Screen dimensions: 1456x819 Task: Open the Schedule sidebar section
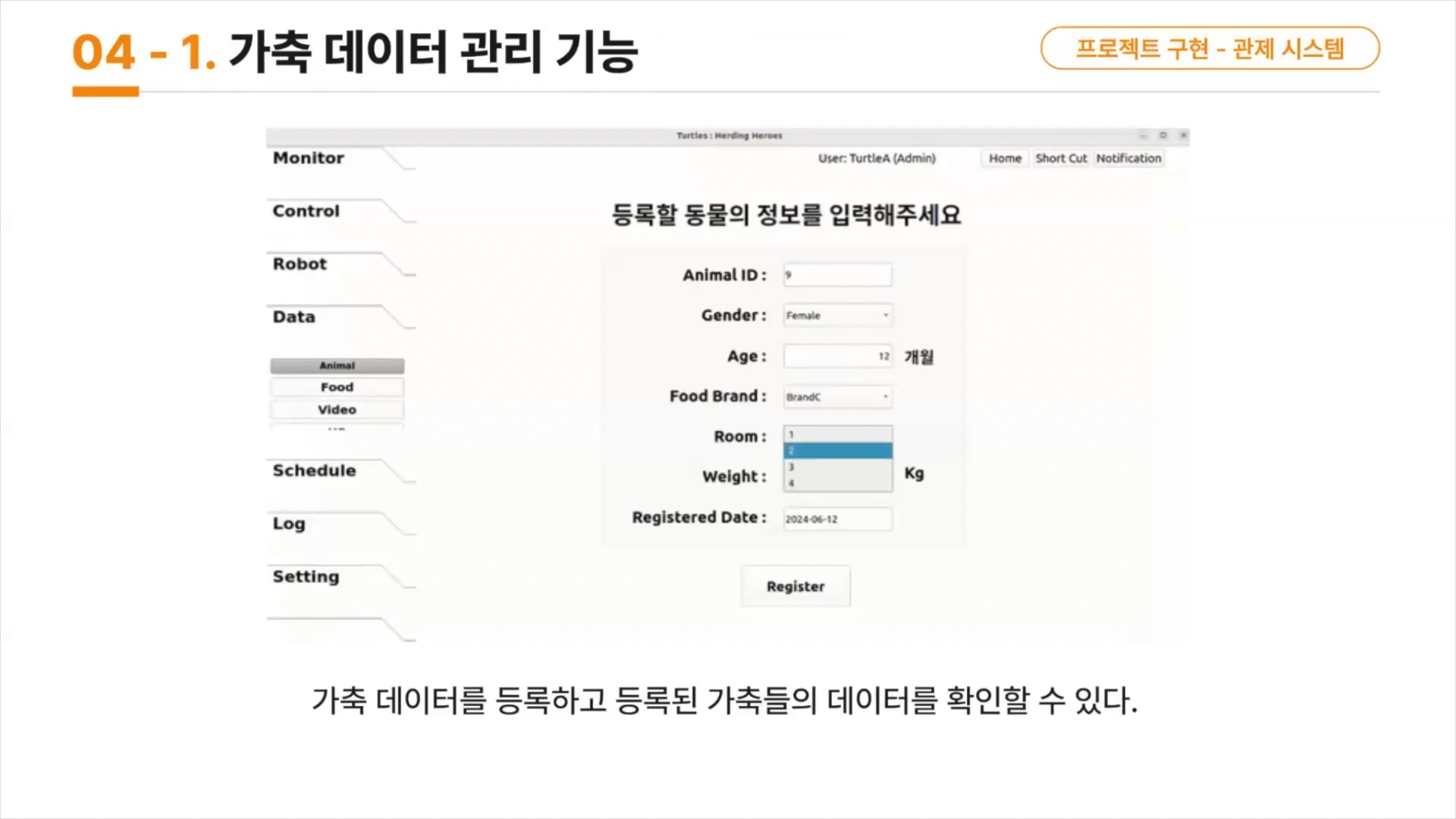(314, 471)
